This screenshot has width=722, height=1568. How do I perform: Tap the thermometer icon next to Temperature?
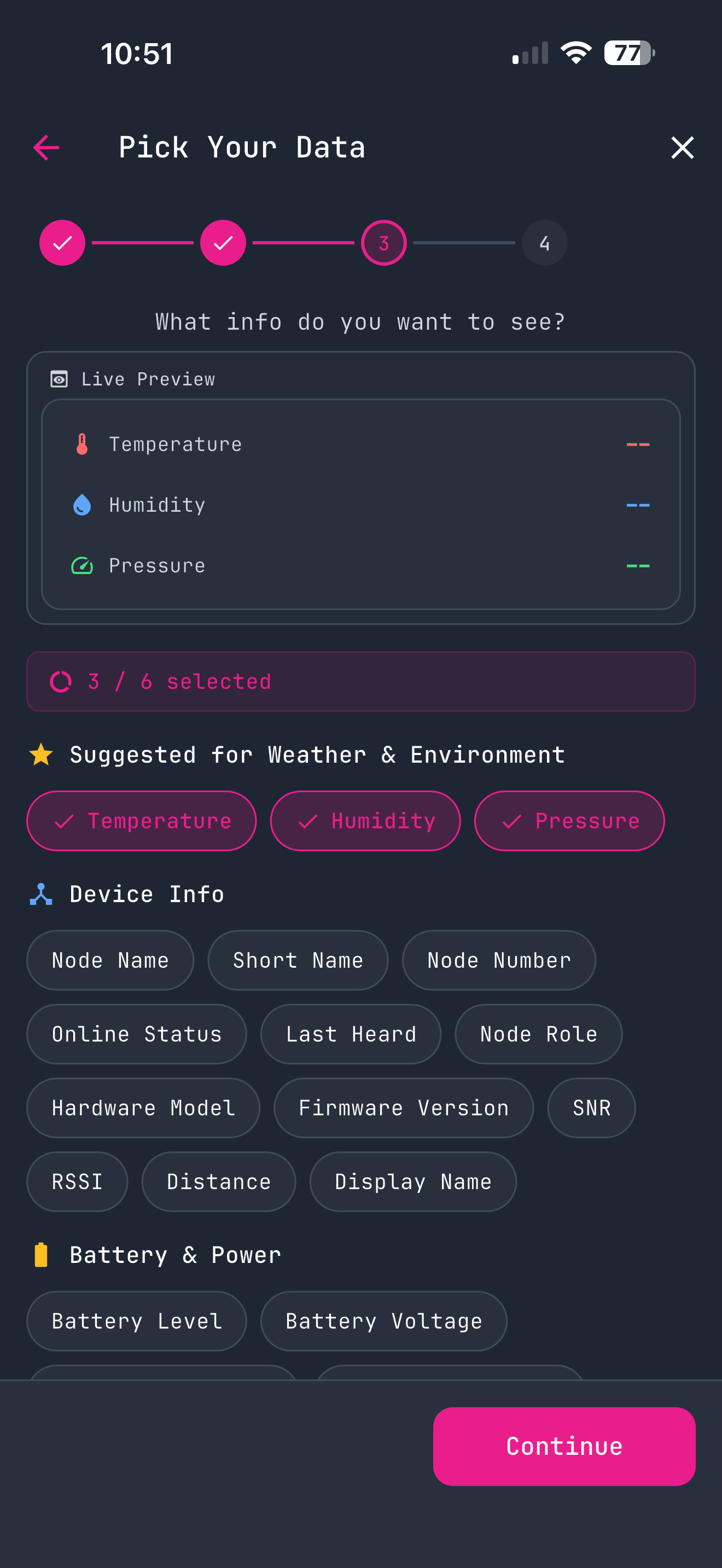coord(81,444)
